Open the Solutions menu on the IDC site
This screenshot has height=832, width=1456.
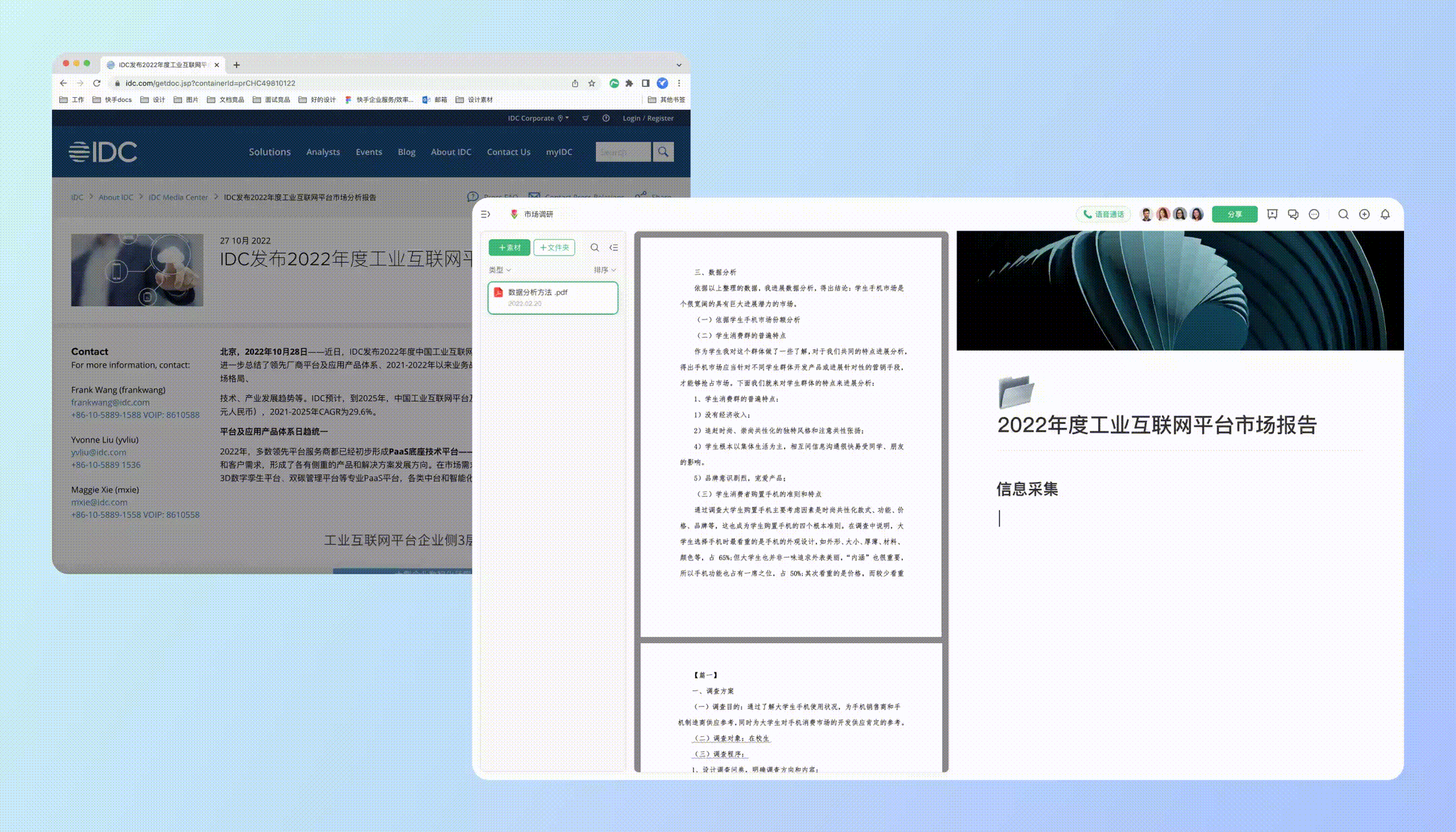(x=270, y=152)
